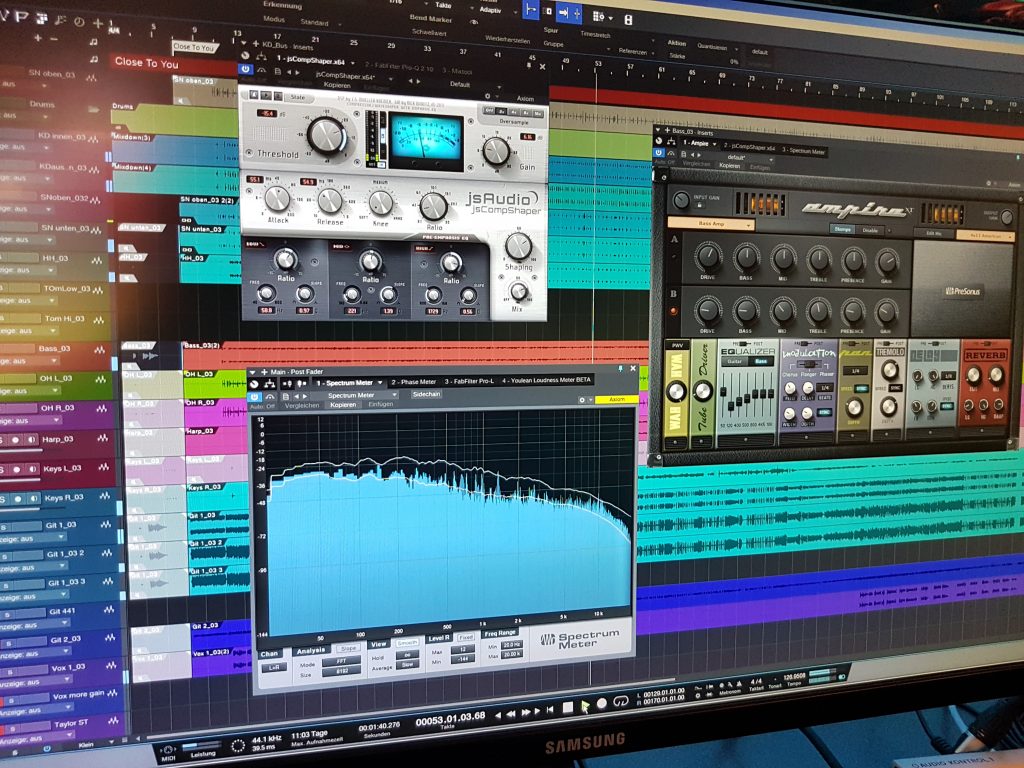The height and width of the screenshot is (768, 1024).
Task: Open the Youlean Loudness Meter BETA tab
Action: click(x=546, y=379)
